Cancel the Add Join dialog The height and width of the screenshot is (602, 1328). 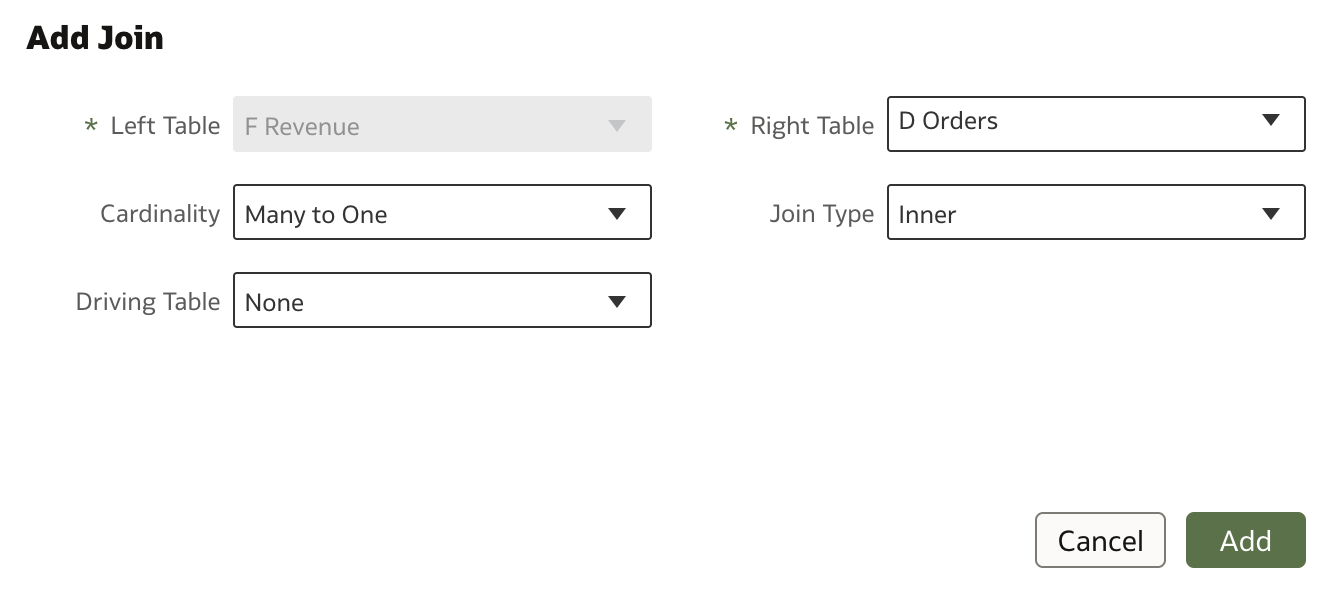tap(1100, 540)
